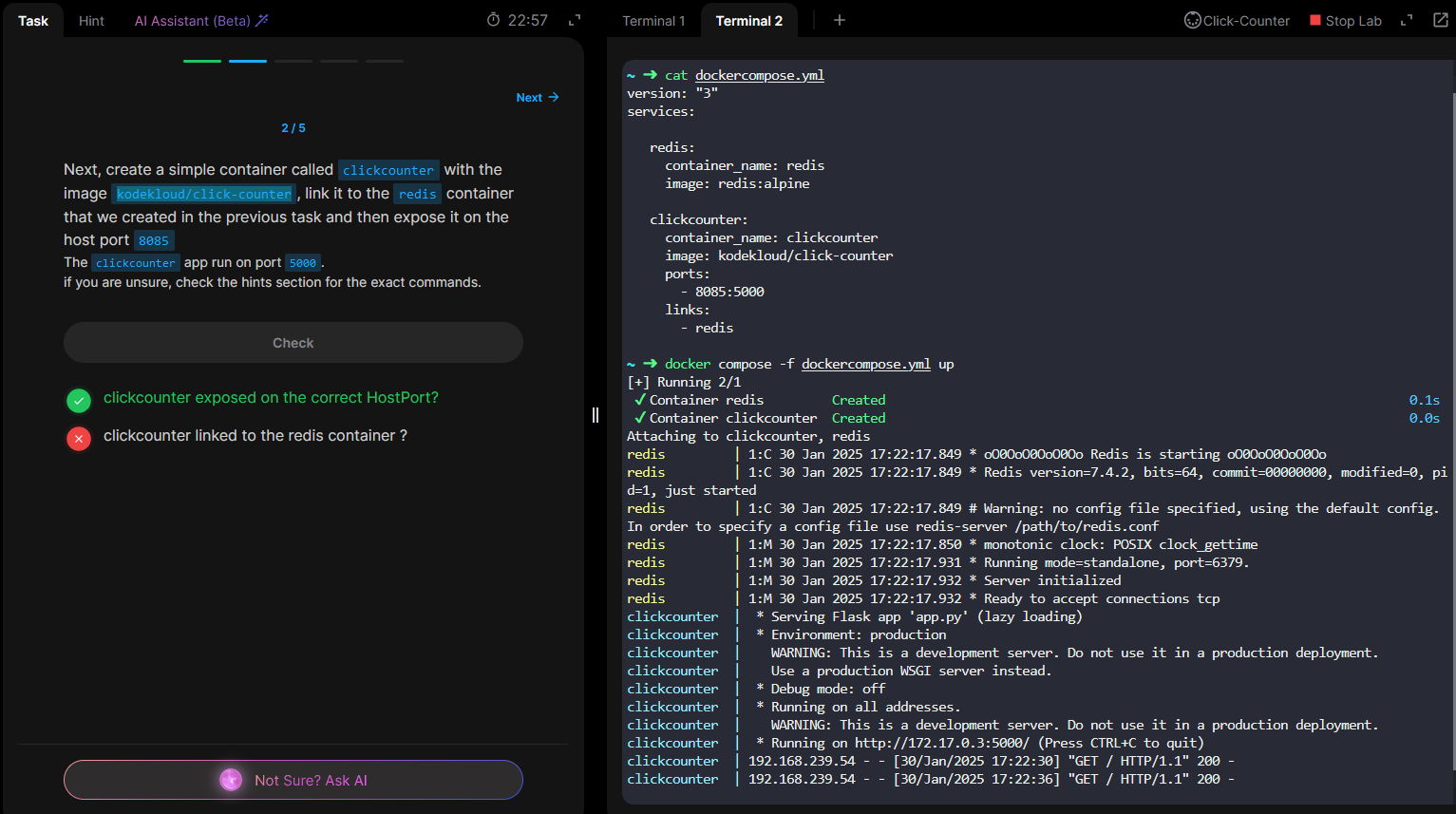Screen dimensions: 1456x814
Task: Click the kodekloud/click-counter image name
Action: pos(204,194)
